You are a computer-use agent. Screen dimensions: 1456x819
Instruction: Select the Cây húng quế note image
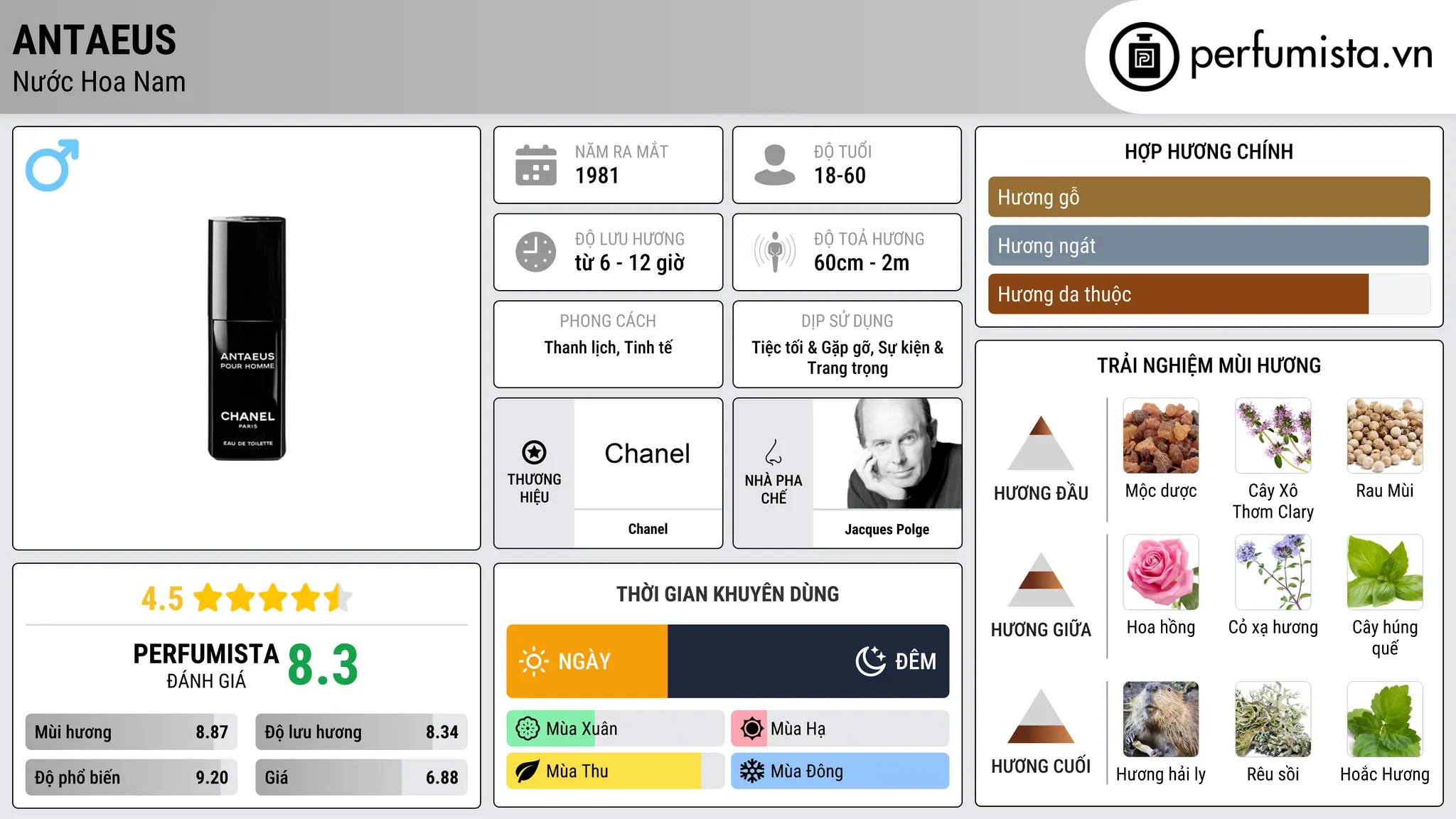1385,572
